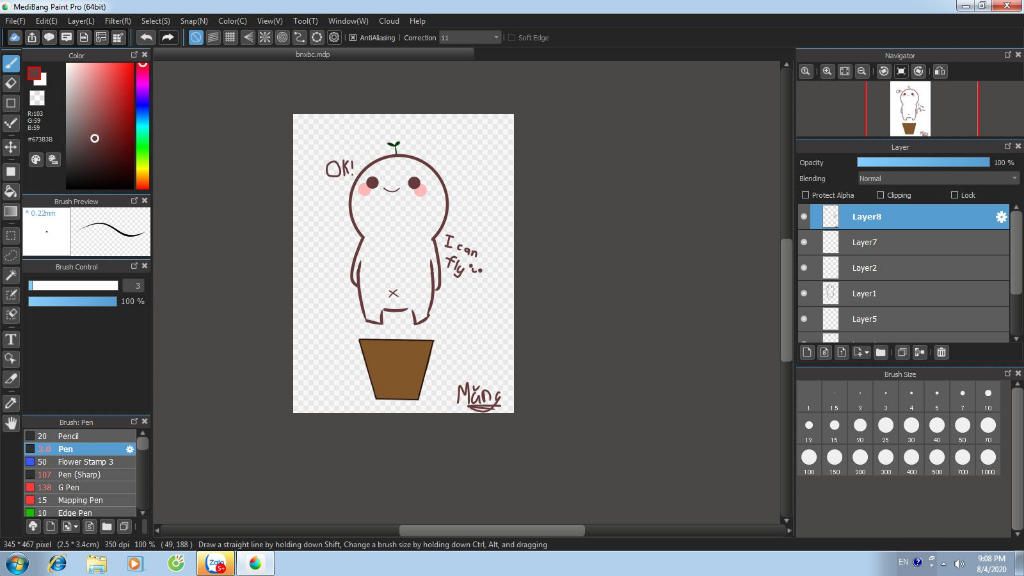Select brush size 1000 circle
The width and height of the screenshot is (1024, 576).
point(987,457)
